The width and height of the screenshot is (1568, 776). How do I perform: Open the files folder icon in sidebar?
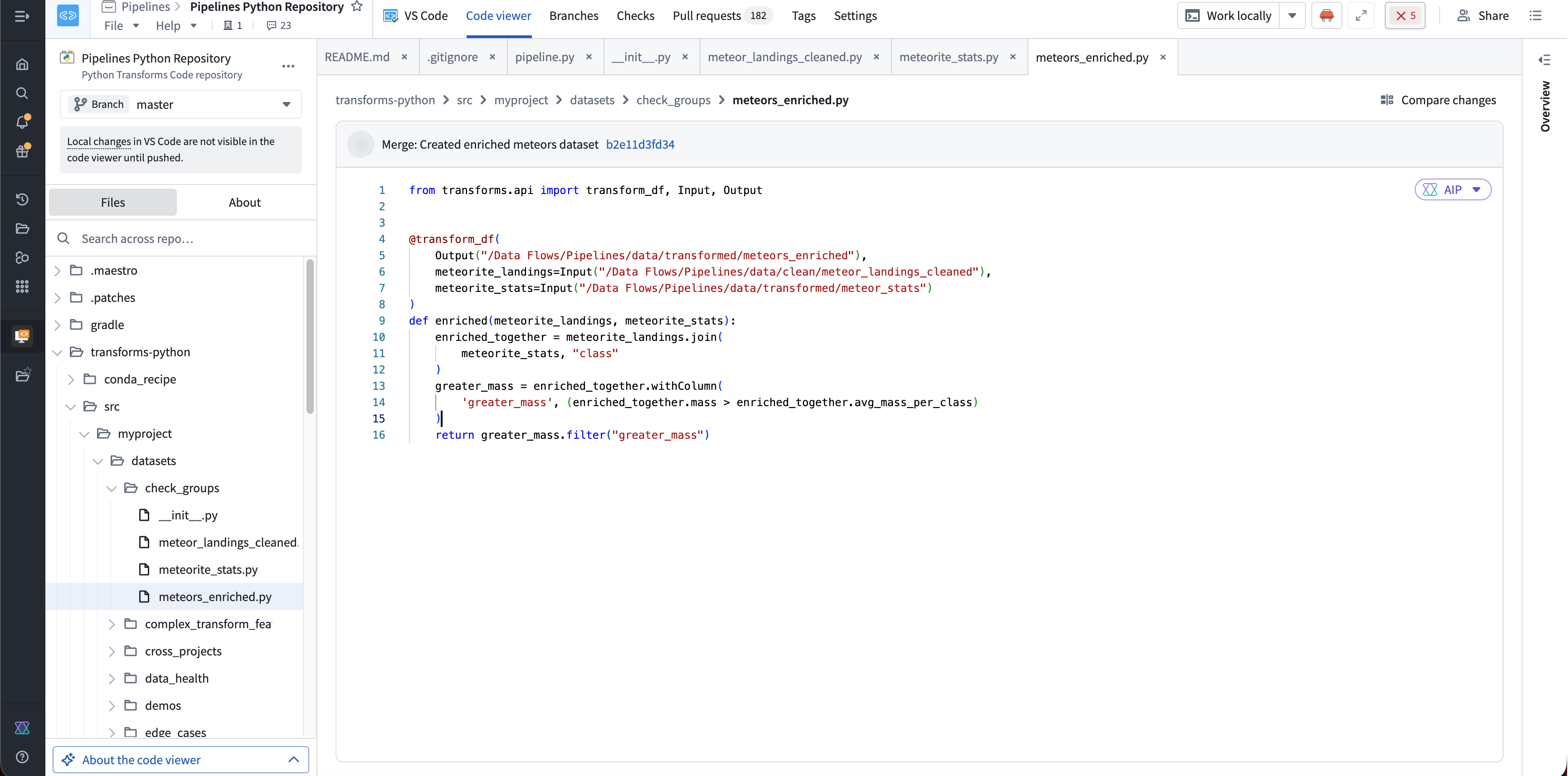pyautogui.click(x=22, y=228)
